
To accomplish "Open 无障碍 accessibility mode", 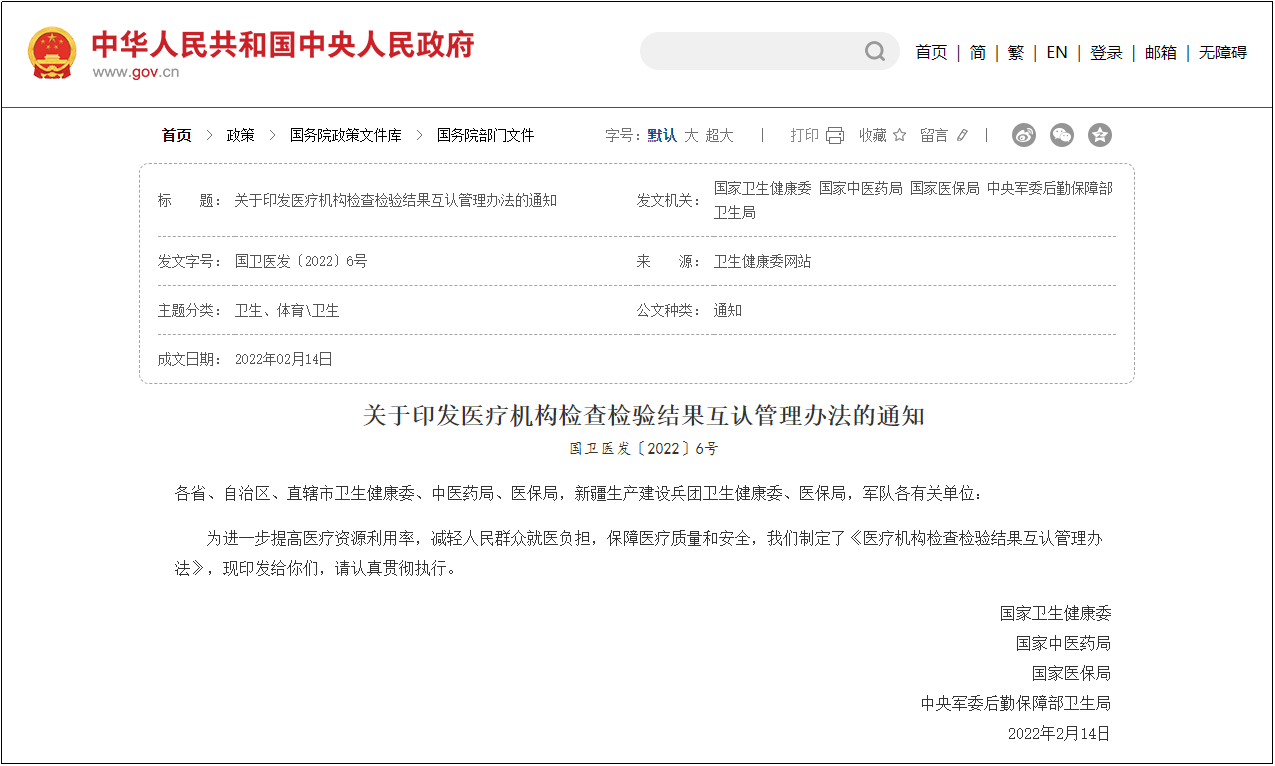I will tap(1223, 53).
